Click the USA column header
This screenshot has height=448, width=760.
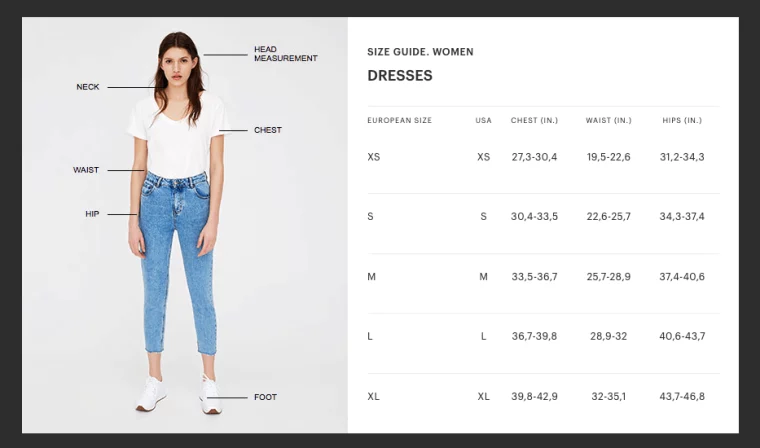pos(483,121)
